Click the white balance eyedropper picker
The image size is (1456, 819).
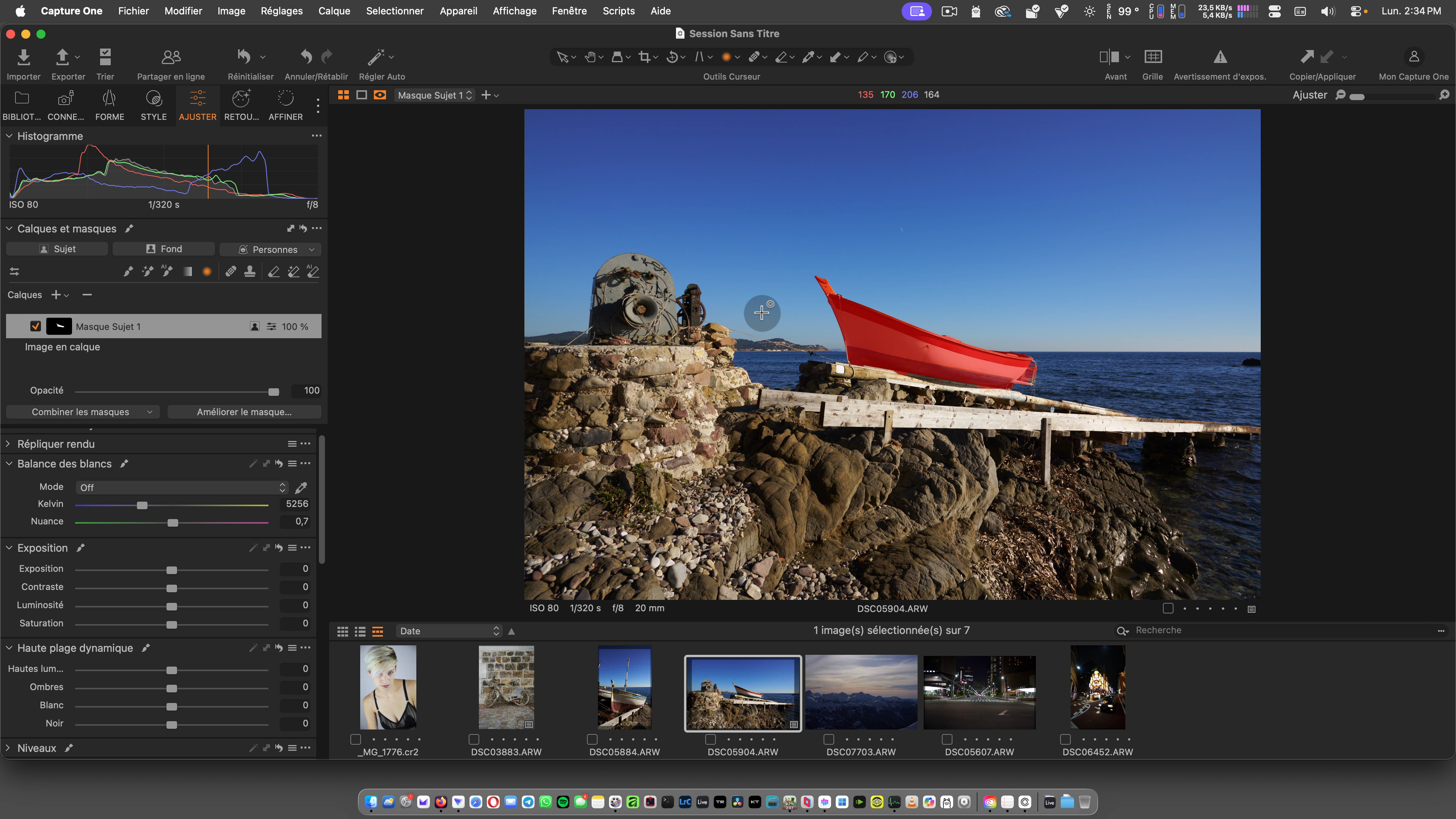(301, 487)
